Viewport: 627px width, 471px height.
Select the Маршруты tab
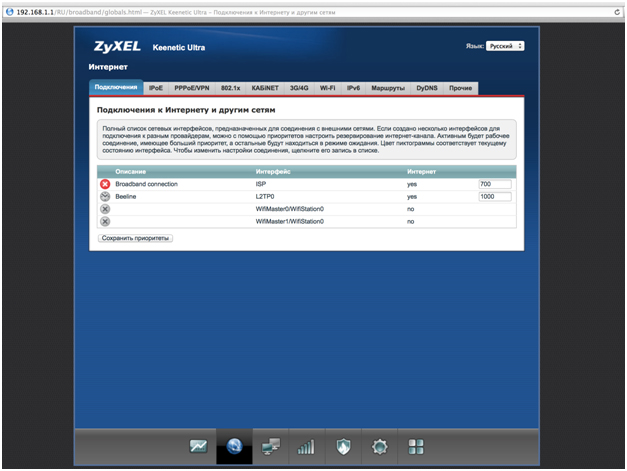[x=388, y=88]
